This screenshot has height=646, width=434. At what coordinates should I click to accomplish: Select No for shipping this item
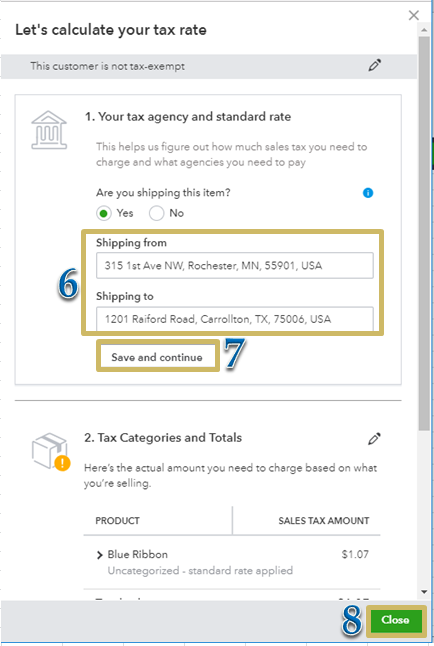coord(156,213)
